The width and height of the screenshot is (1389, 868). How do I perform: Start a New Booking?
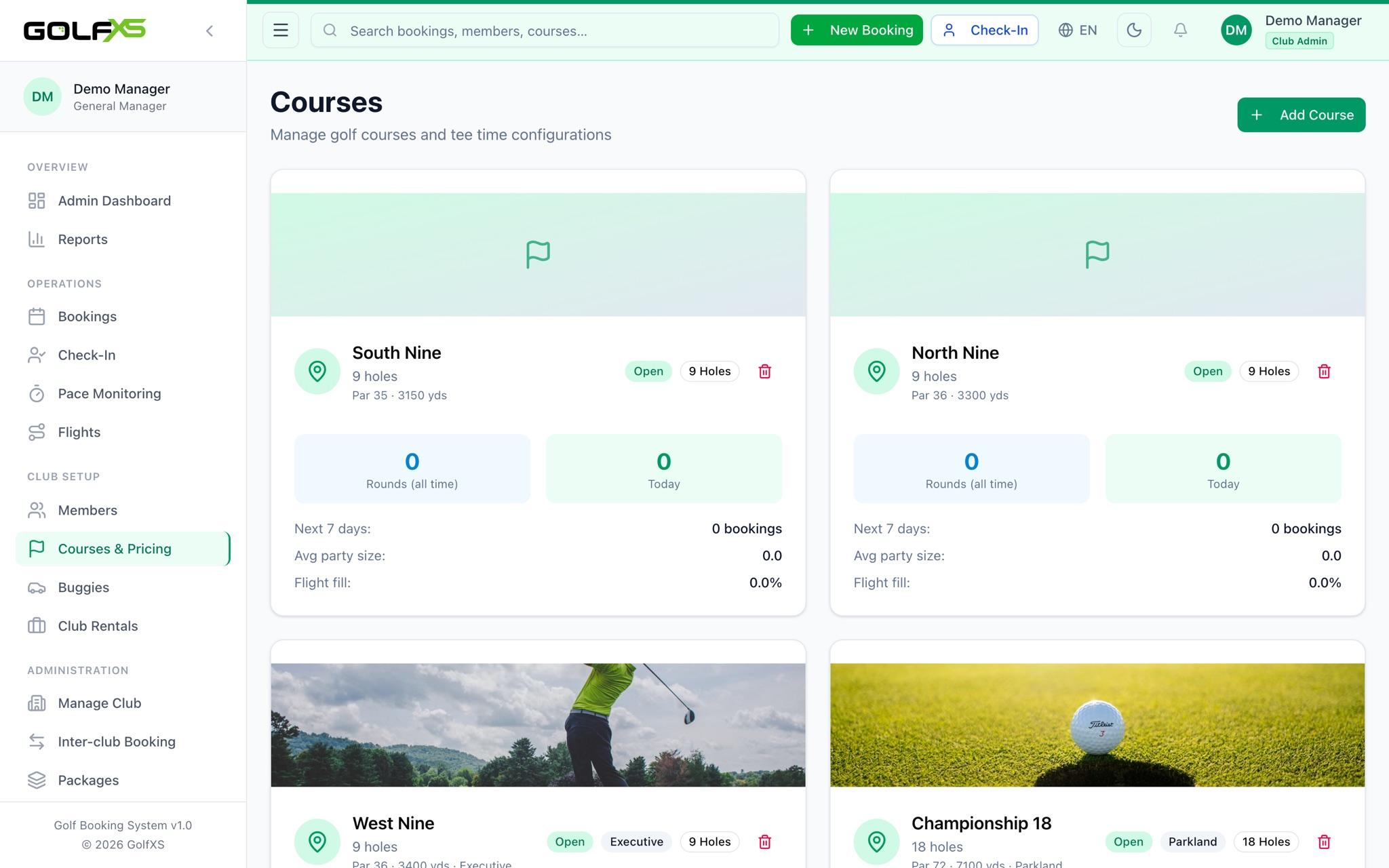click(x=857, y=30)
